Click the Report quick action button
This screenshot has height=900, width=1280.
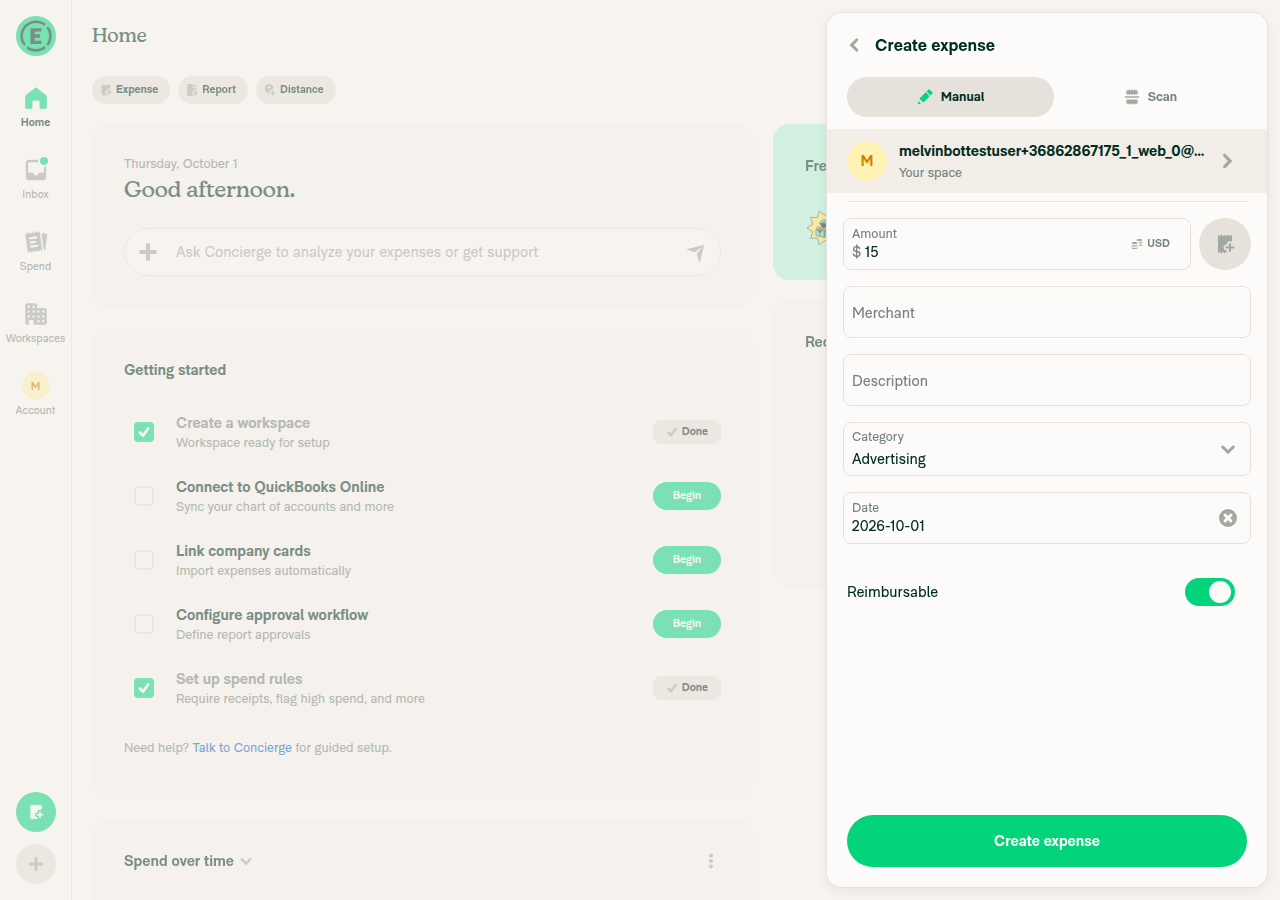(213, 90)
